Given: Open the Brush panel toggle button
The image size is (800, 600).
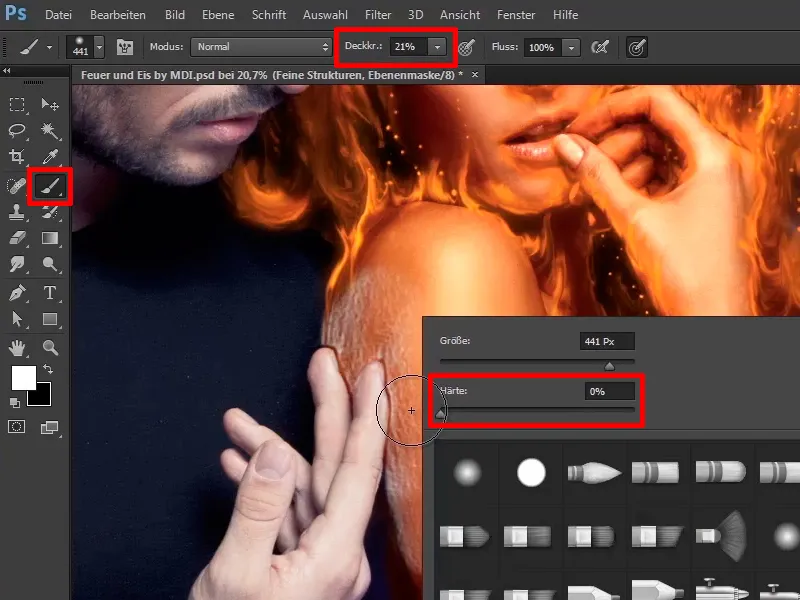Looking at the screenshot, I should tap(124, 47).
